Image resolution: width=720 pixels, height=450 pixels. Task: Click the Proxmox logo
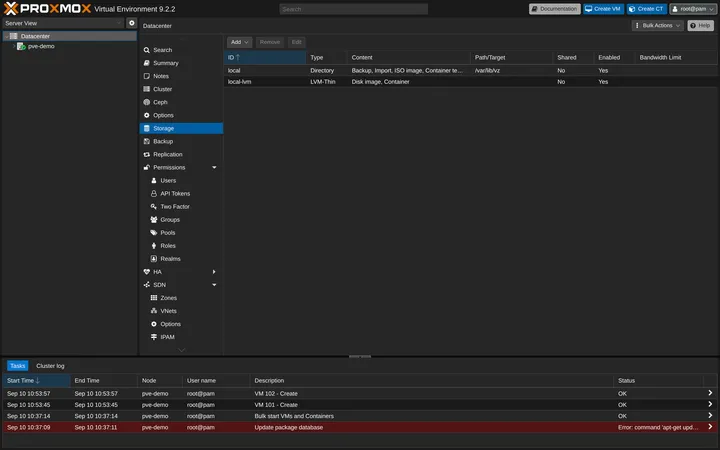pos(47,8)
